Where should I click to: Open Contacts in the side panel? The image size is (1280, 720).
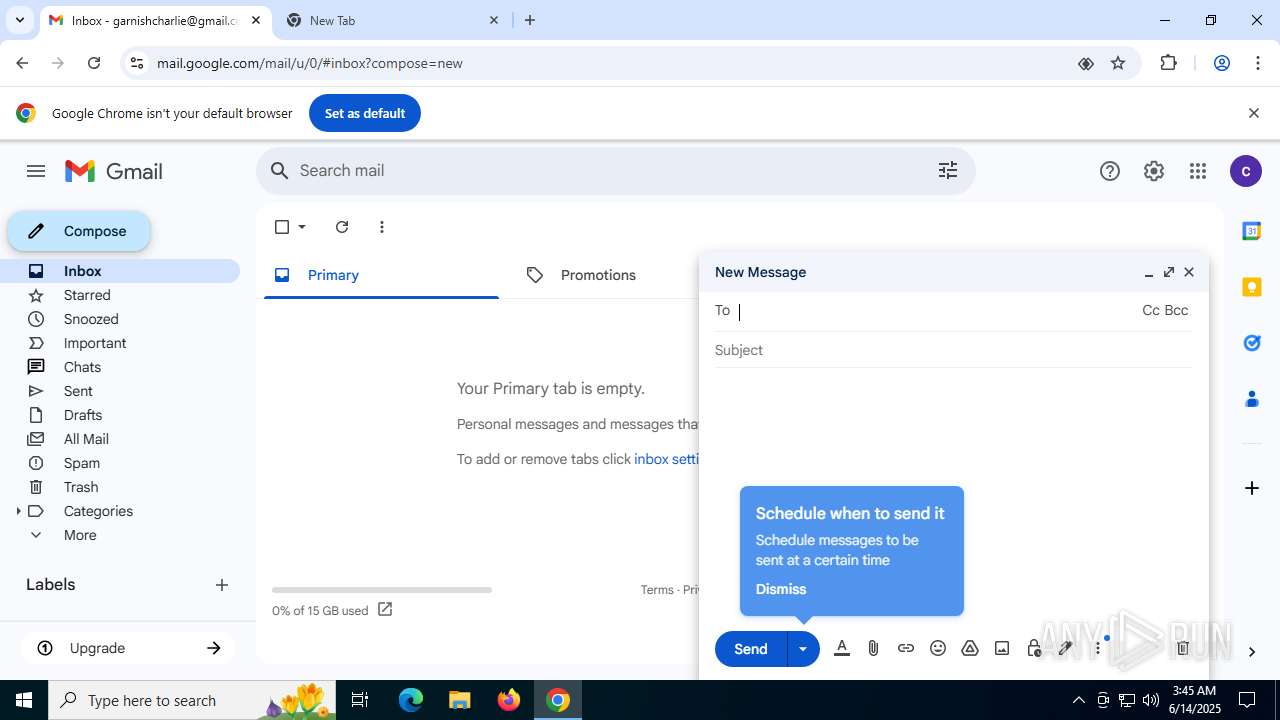[x=1251, y=399]
